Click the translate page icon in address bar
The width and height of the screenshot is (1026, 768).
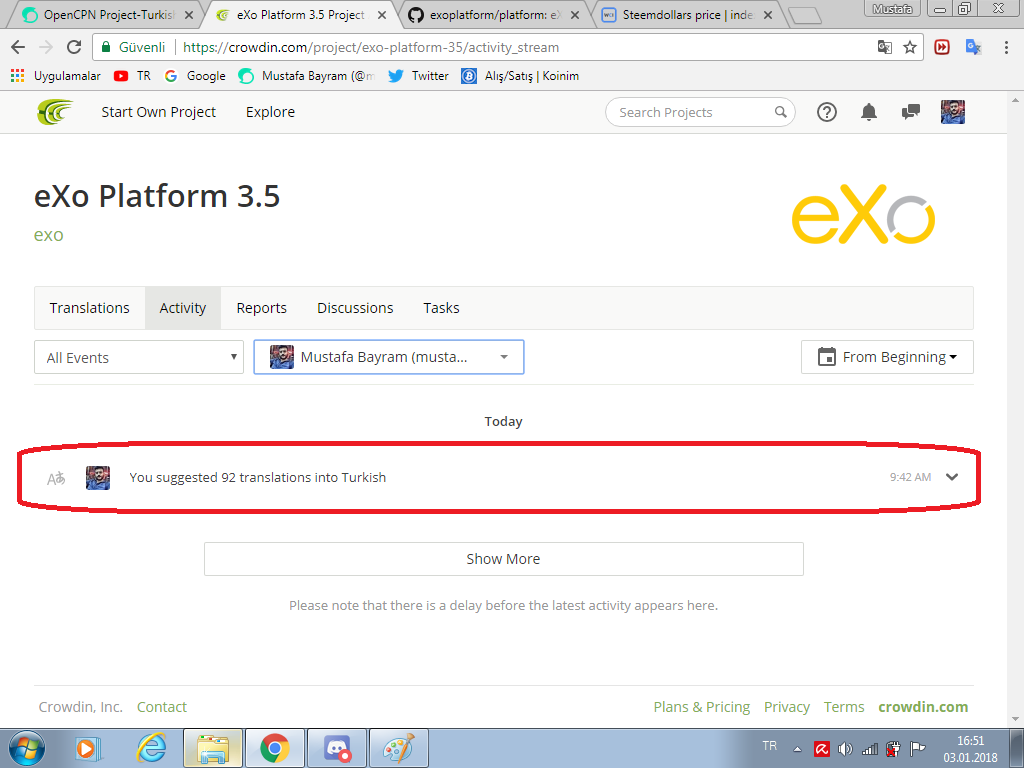pyautogui.click(x=885, y=47)
